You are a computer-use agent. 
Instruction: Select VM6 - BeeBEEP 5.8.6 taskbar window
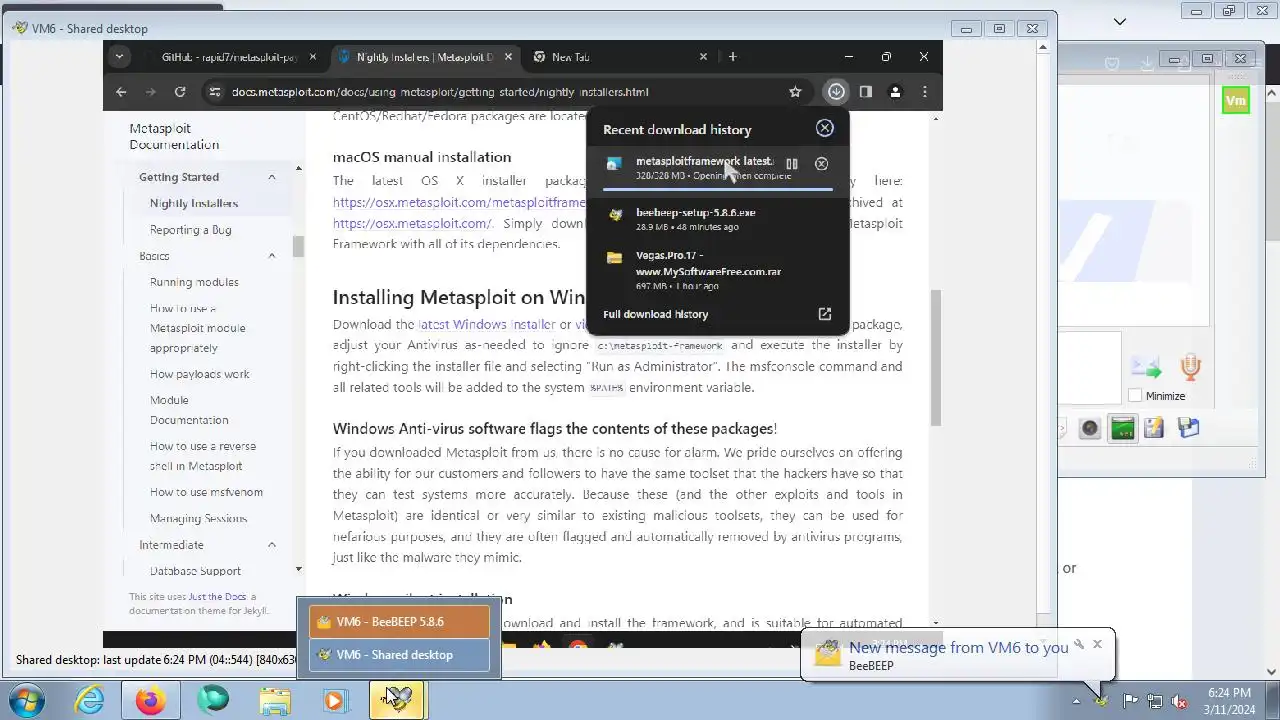click(x=399, y=622)
